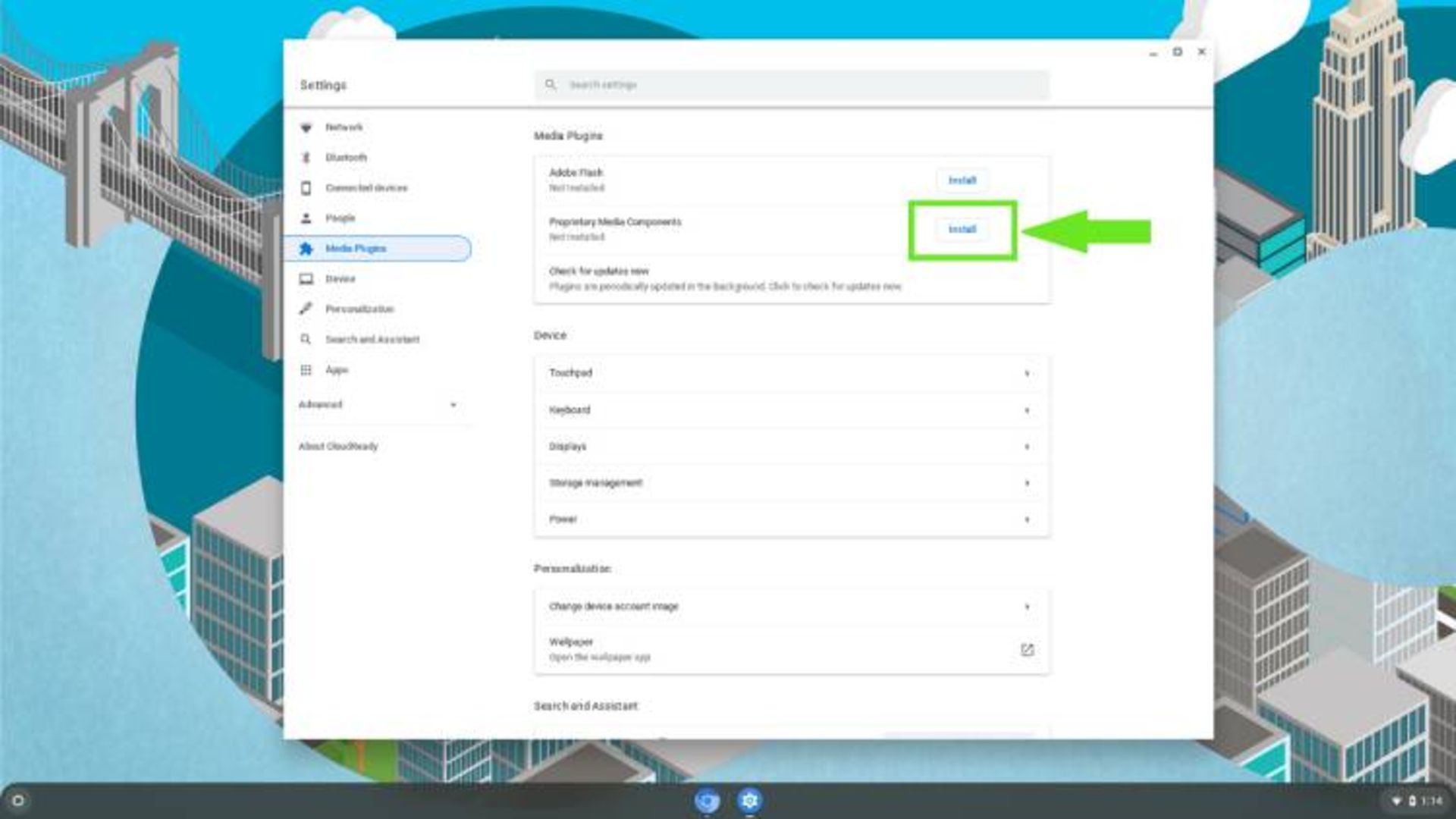Click the Media Plugins puzzle icon
1456x819 pixels.
click(306, 249)
